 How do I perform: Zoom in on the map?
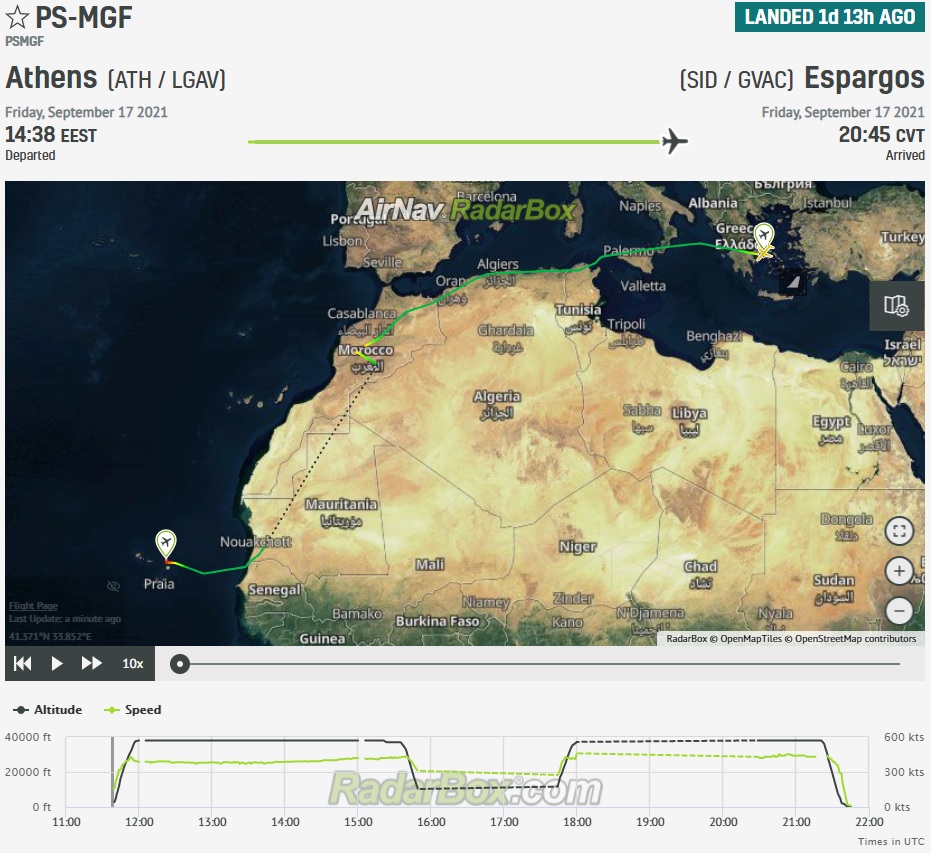tap(899, 571)
